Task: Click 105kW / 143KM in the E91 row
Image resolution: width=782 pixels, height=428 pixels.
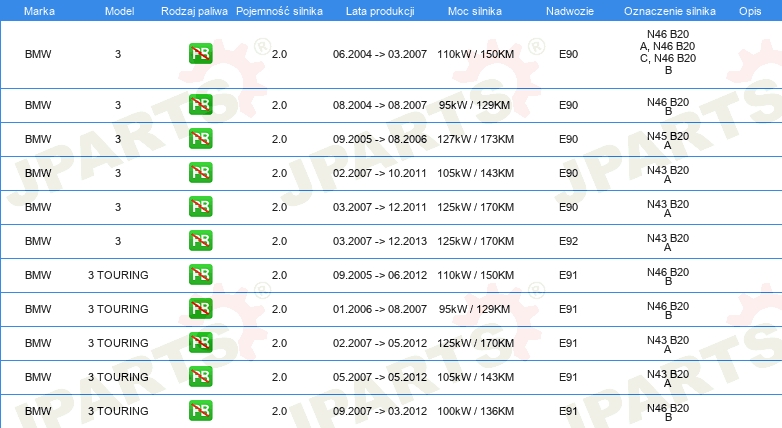Action: [x=475, y=376]
